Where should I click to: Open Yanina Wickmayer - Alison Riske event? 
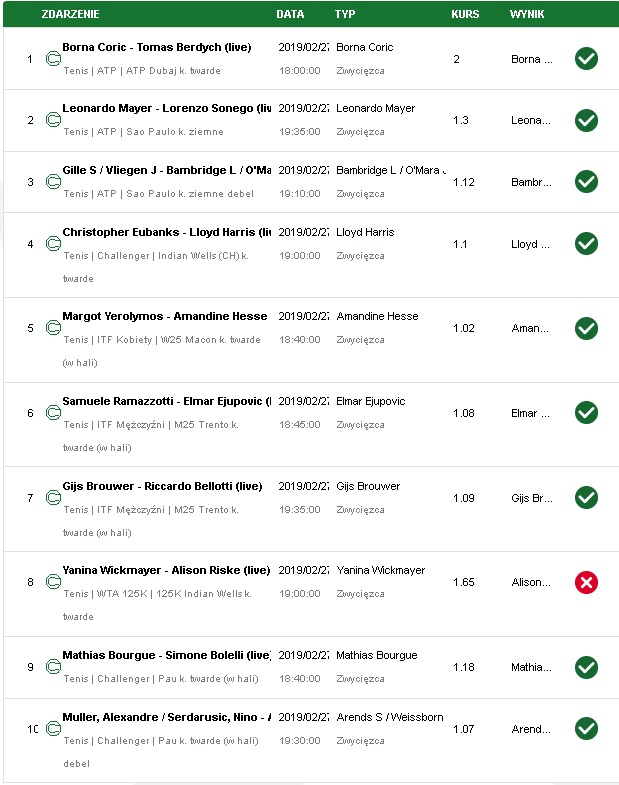[166, 570]
